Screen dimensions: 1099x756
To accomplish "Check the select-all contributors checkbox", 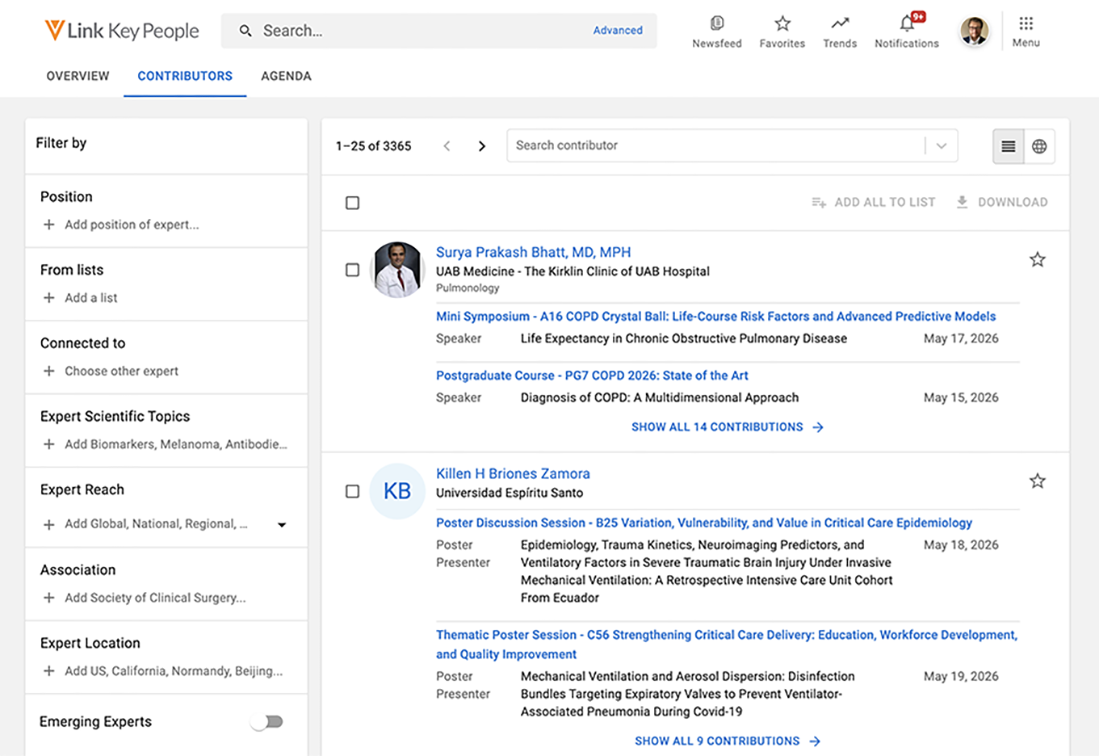I will point(352,203).
